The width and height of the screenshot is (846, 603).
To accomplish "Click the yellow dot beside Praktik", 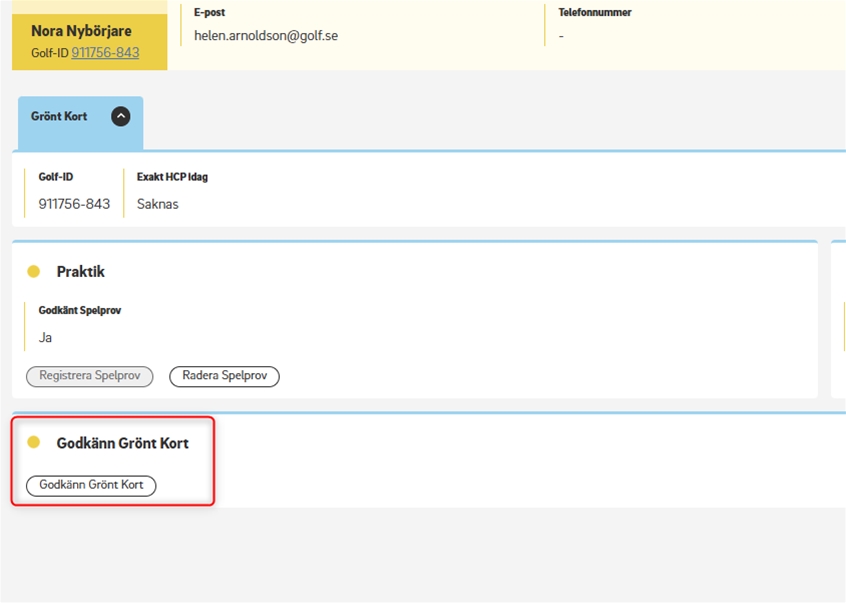I will pos(33,271).
